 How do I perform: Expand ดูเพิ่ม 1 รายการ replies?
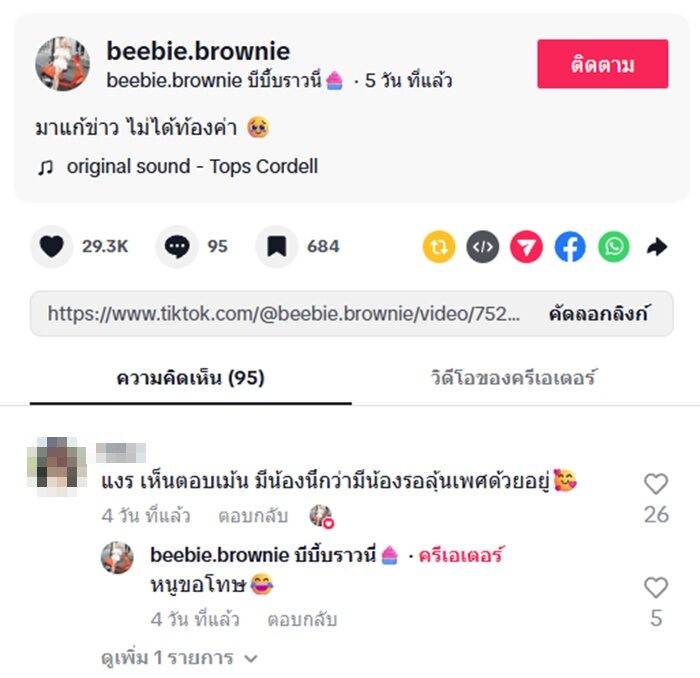coord(179,658)
